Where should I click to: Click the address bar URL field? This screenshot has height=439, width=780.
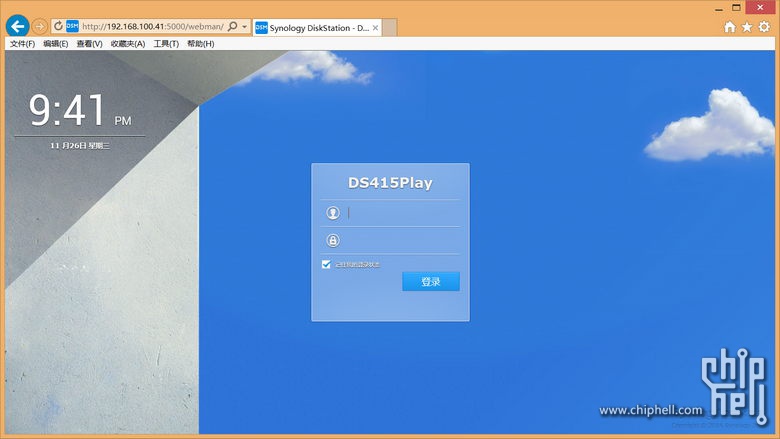(152, 26)
